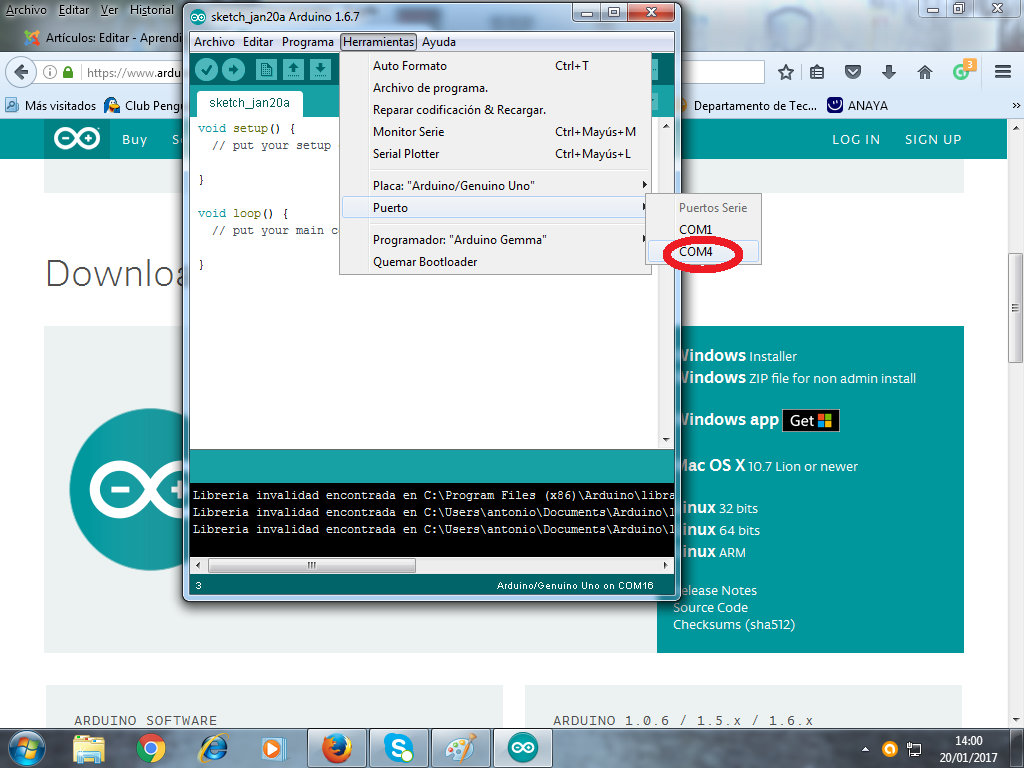
Task: Select Reparar codificación & Recargar
Action: (x=496, y=110)
